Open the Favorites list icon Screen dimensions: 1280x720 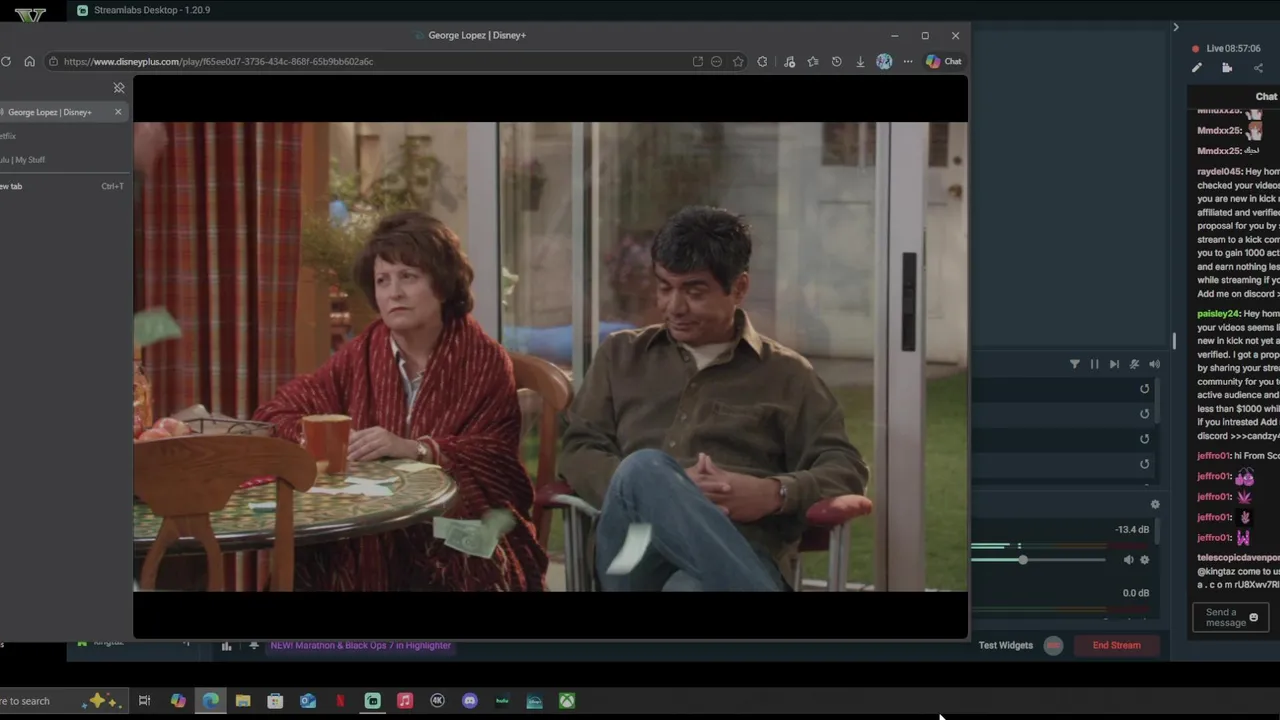click(x=812, y=61)
